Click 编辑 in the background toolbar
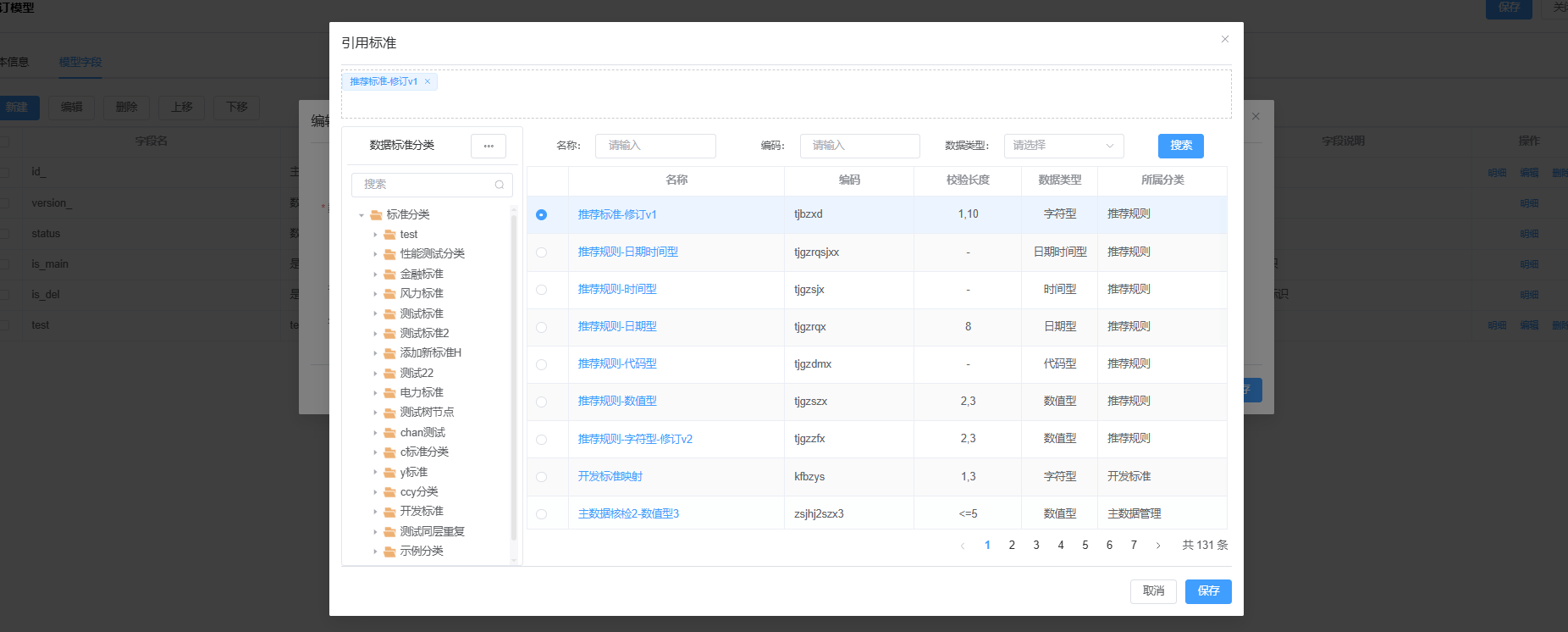The width and height of the screenshot is (1568, 632). (x=72, y=108)
